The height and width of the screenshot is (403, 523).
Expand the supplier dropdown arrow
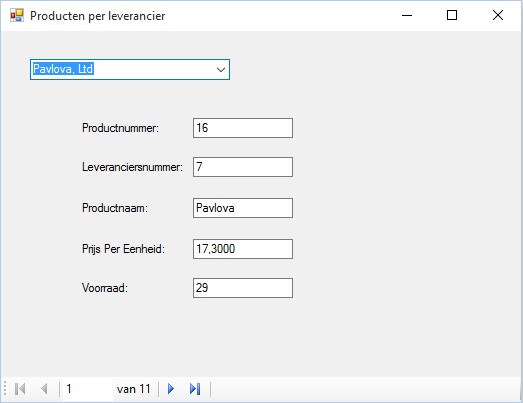(220, 69)
